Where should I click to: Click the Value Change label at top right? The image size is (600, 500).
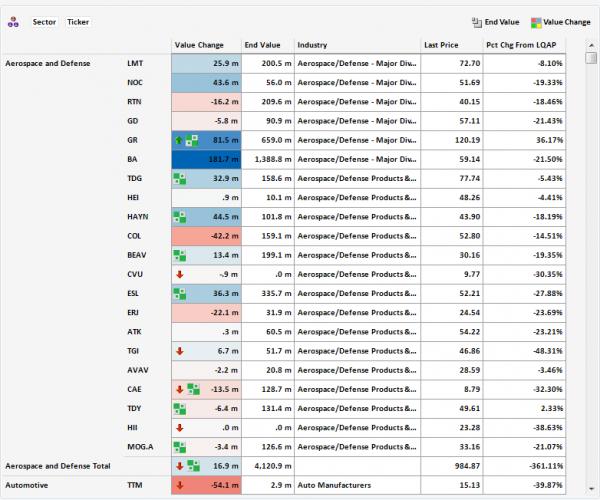[x=567, y=22]
